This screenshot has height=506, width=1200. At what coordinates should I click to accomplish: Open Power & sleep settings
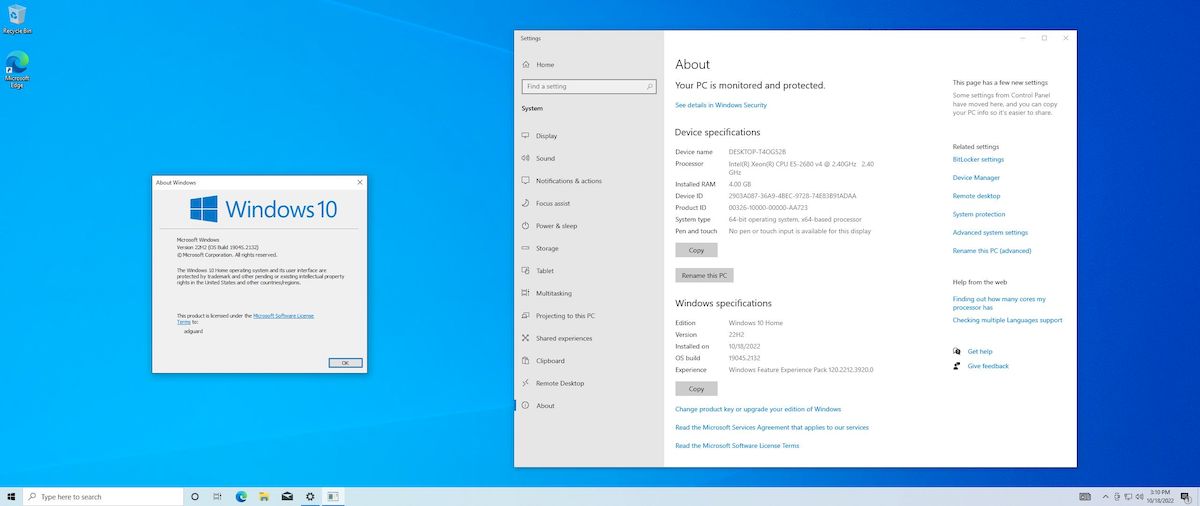(556, 226)
